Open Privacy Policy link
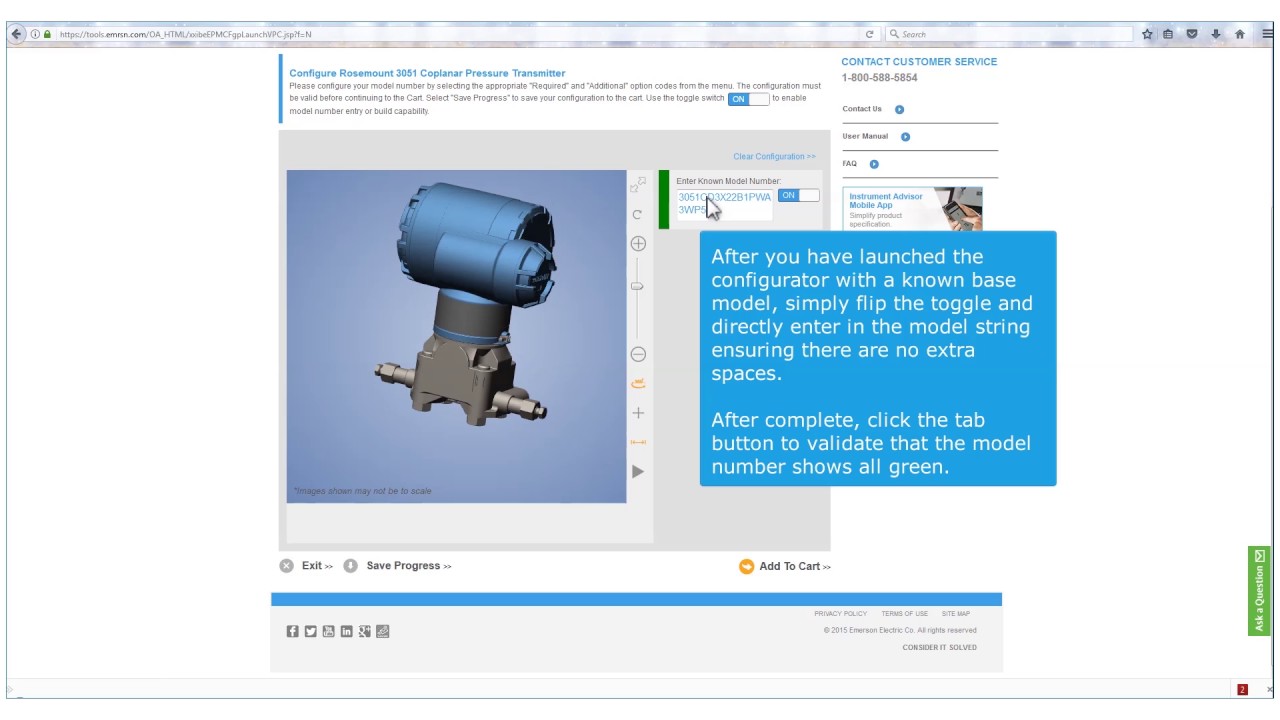Image resolution: width=1280 pixels, height=720 pixels. [x=840, y=614]
